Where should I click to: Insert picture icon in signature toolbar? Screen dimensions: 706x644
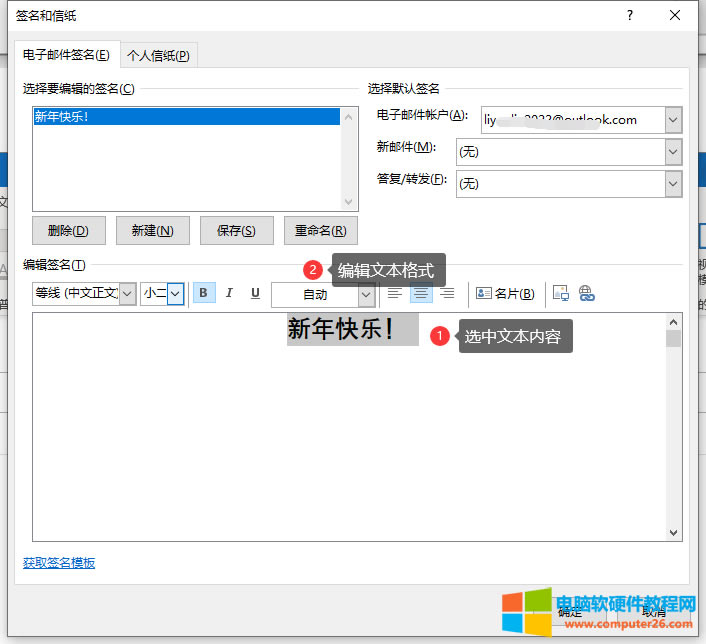coord(561,293)
